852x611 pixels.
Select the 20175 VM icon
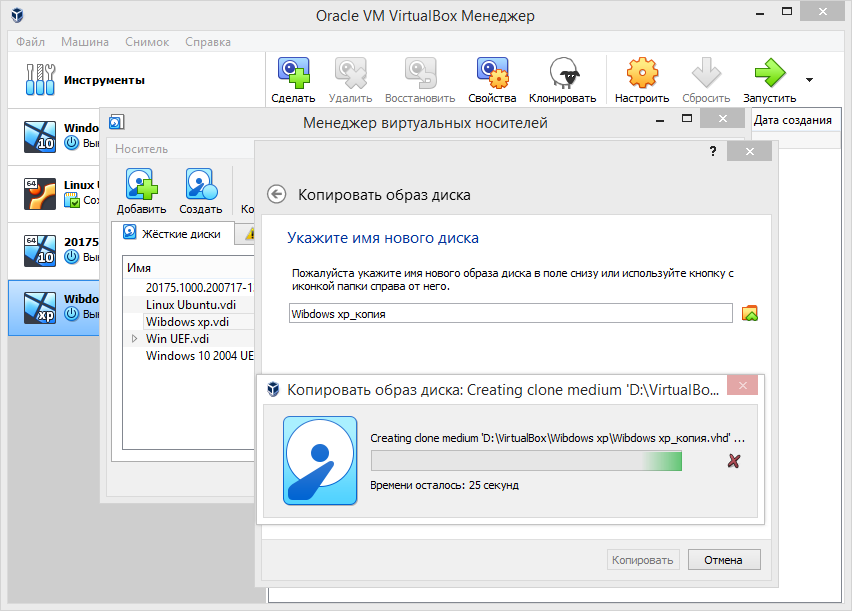40,251
